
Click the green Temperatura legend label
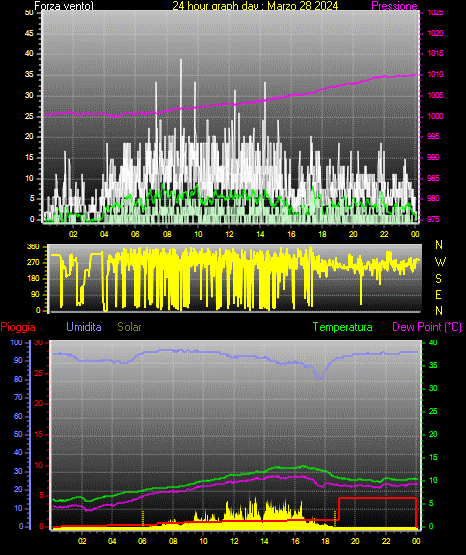[342, 327]
